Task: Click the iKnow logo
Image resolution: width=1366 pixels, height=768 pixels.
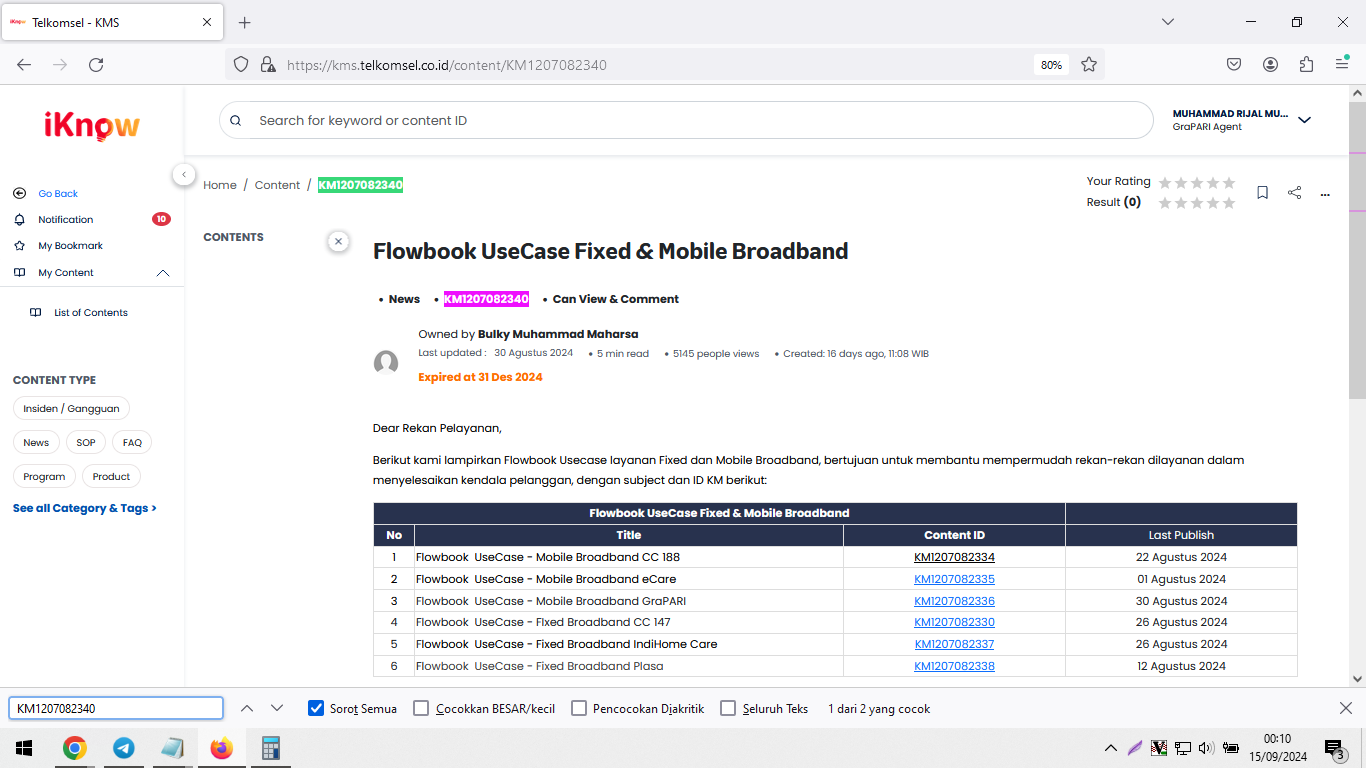Action: pyautogui.click(x=92, y=125)
